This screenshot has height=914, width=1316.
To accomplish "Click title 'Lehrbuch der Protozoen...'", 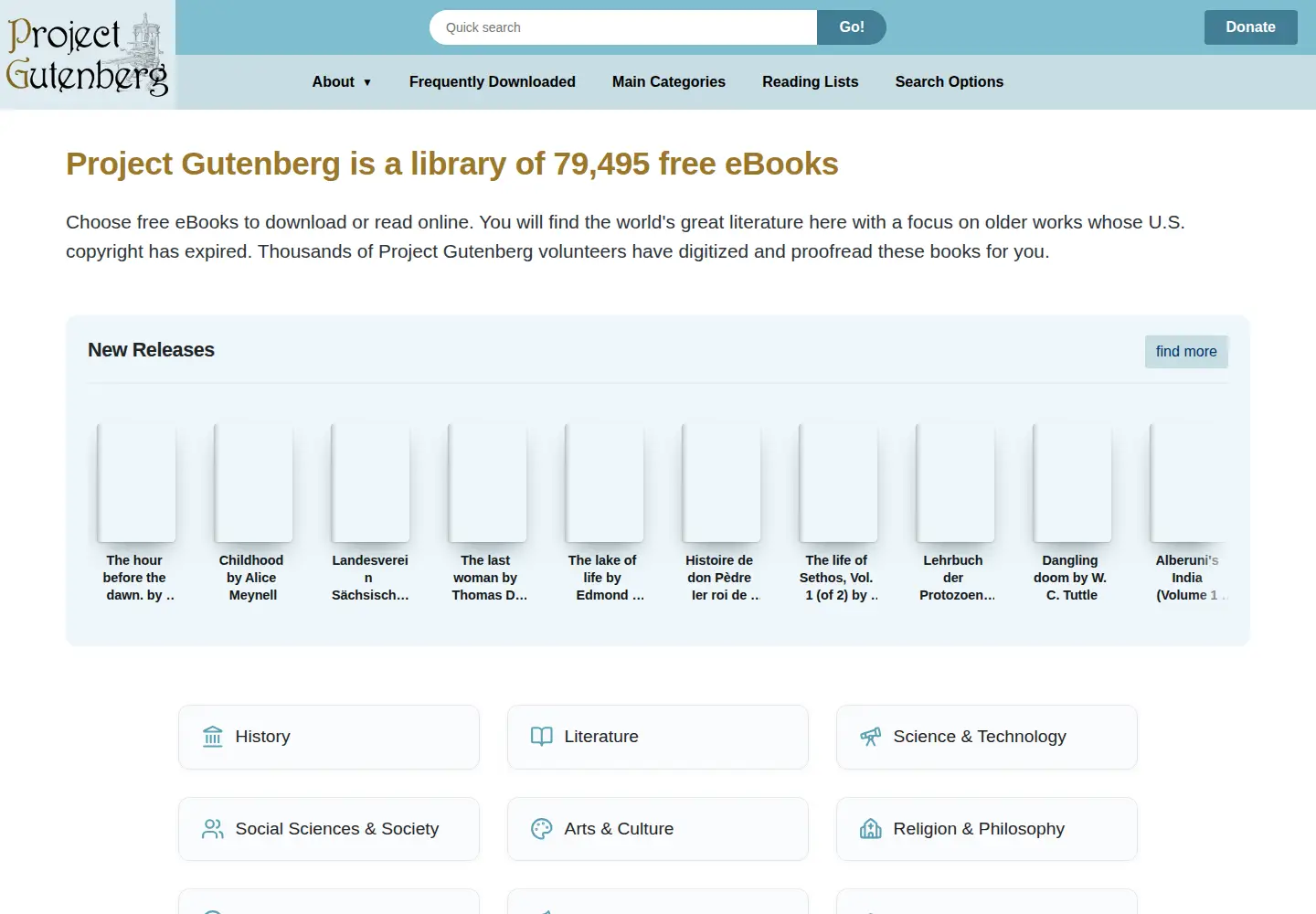I will [x=955, y=578].
